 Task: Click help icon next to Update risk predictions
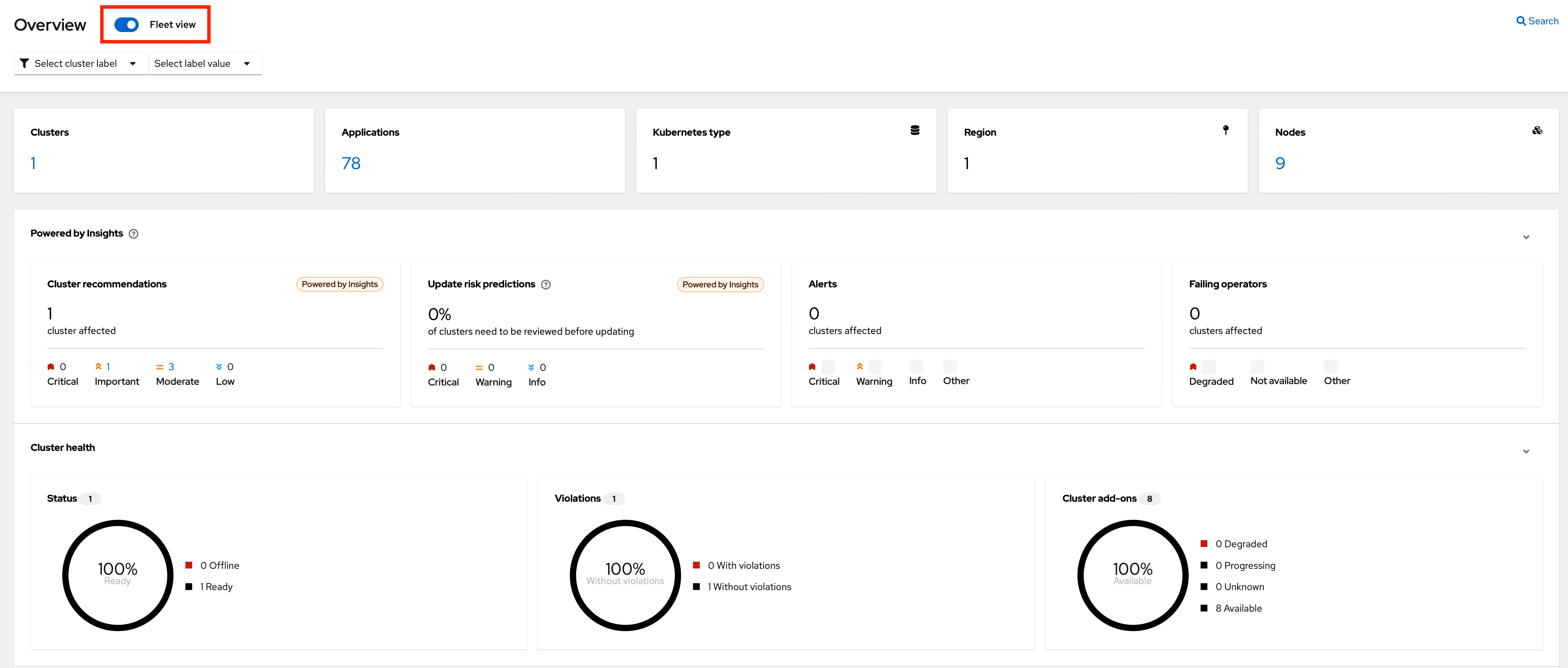[x=546, y=284]
